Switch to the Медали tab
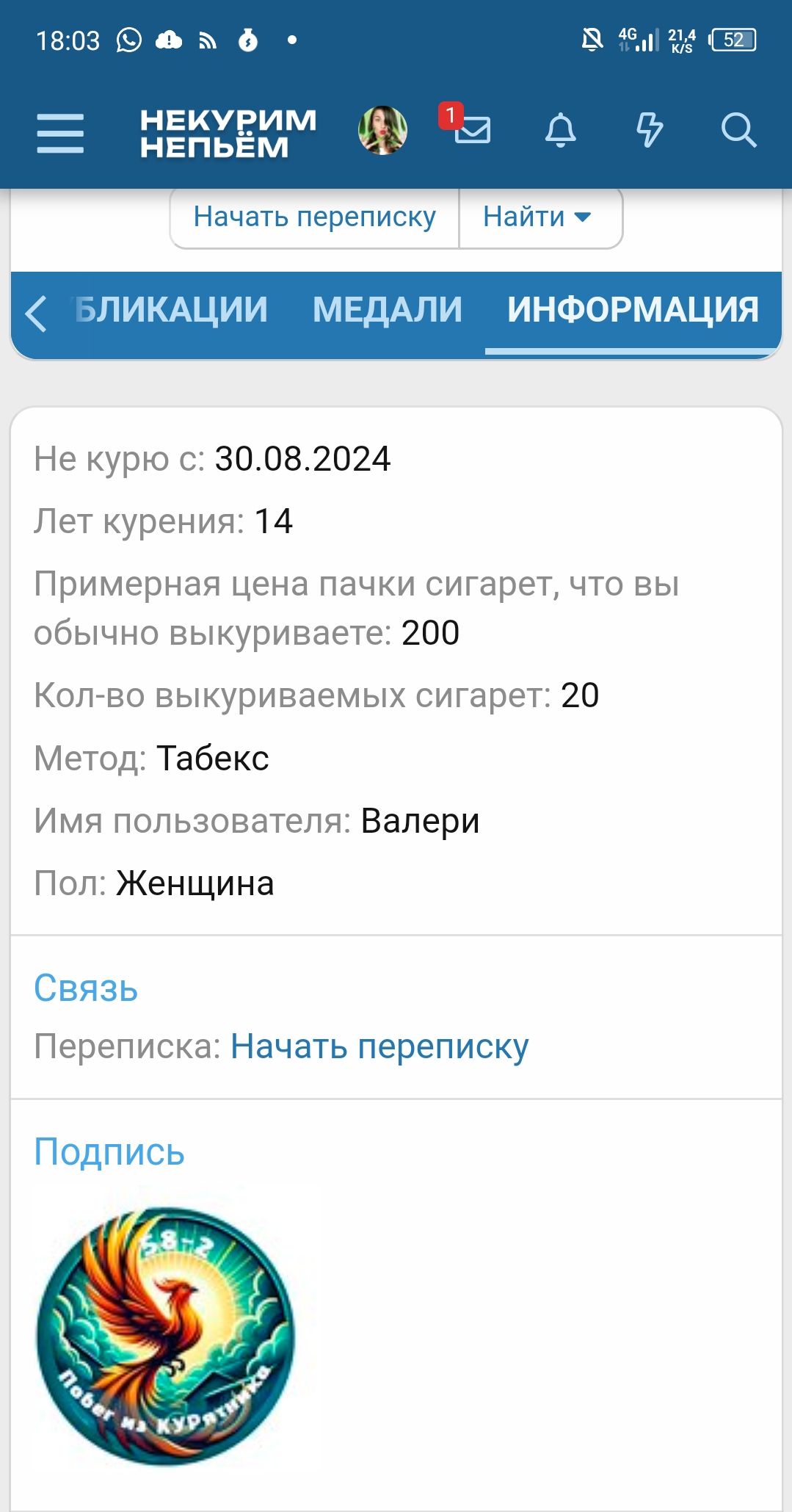Image resolution: width=792 pixels, height=1512 pixels. (x=388, y=310)
